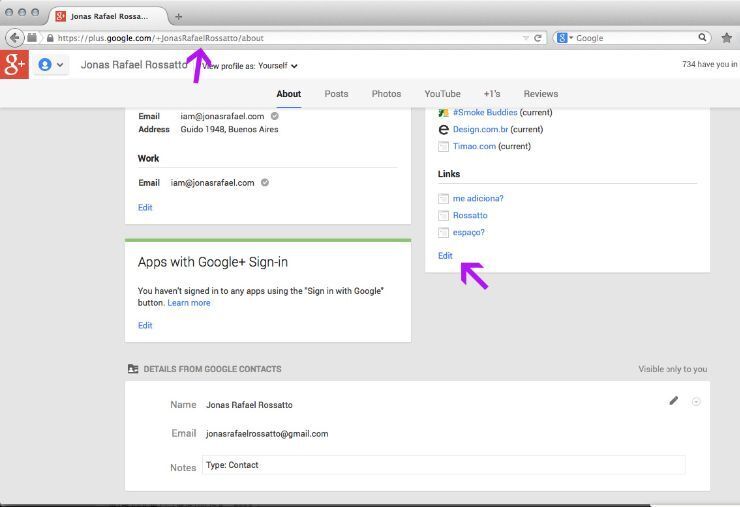Open the profile circle dropdown menu
Viewport: 740px width, 507px height.
50,65
